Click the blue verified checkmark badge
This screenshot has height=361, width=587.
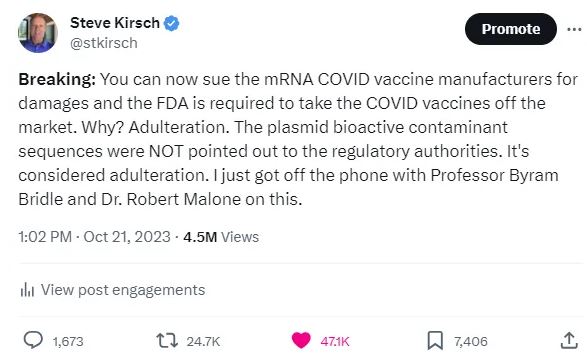pyautogui.click(x=172, y=23)
